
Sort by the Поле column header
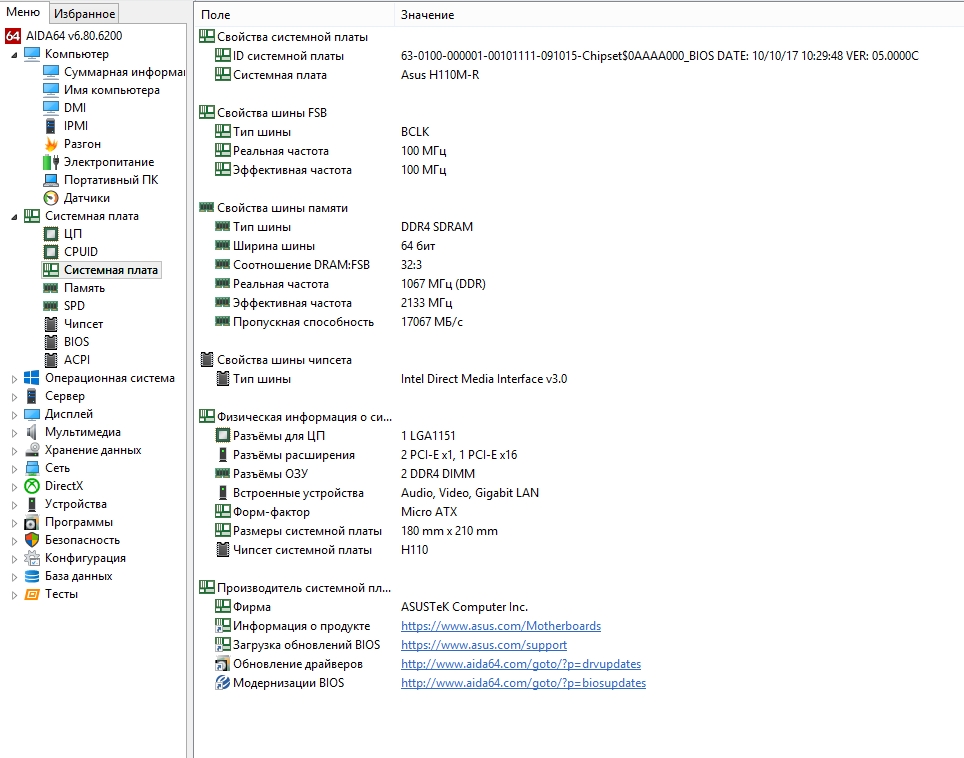pyautogui.click(x=294, y=15)
